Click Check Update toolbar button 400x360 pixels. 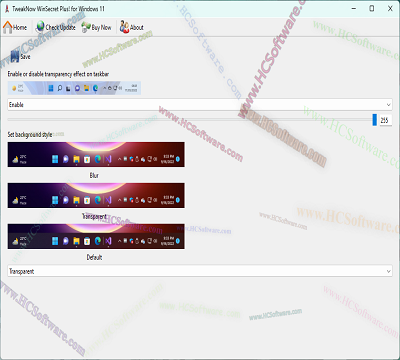[x=56, y=27]
